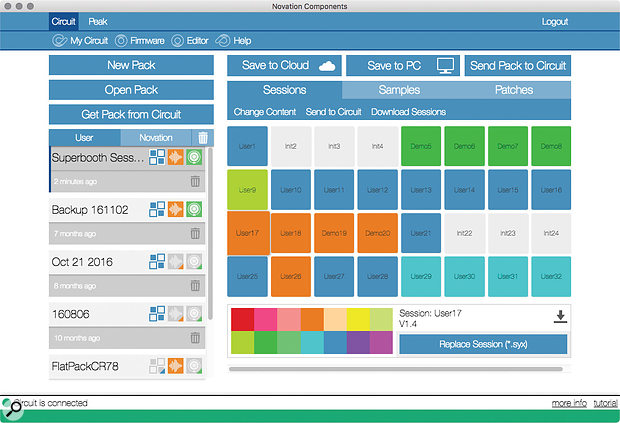Open patches icon of Oct 21 2016 pack
Viewport: 620px width, 423px height.
click(x=194, y=261)
